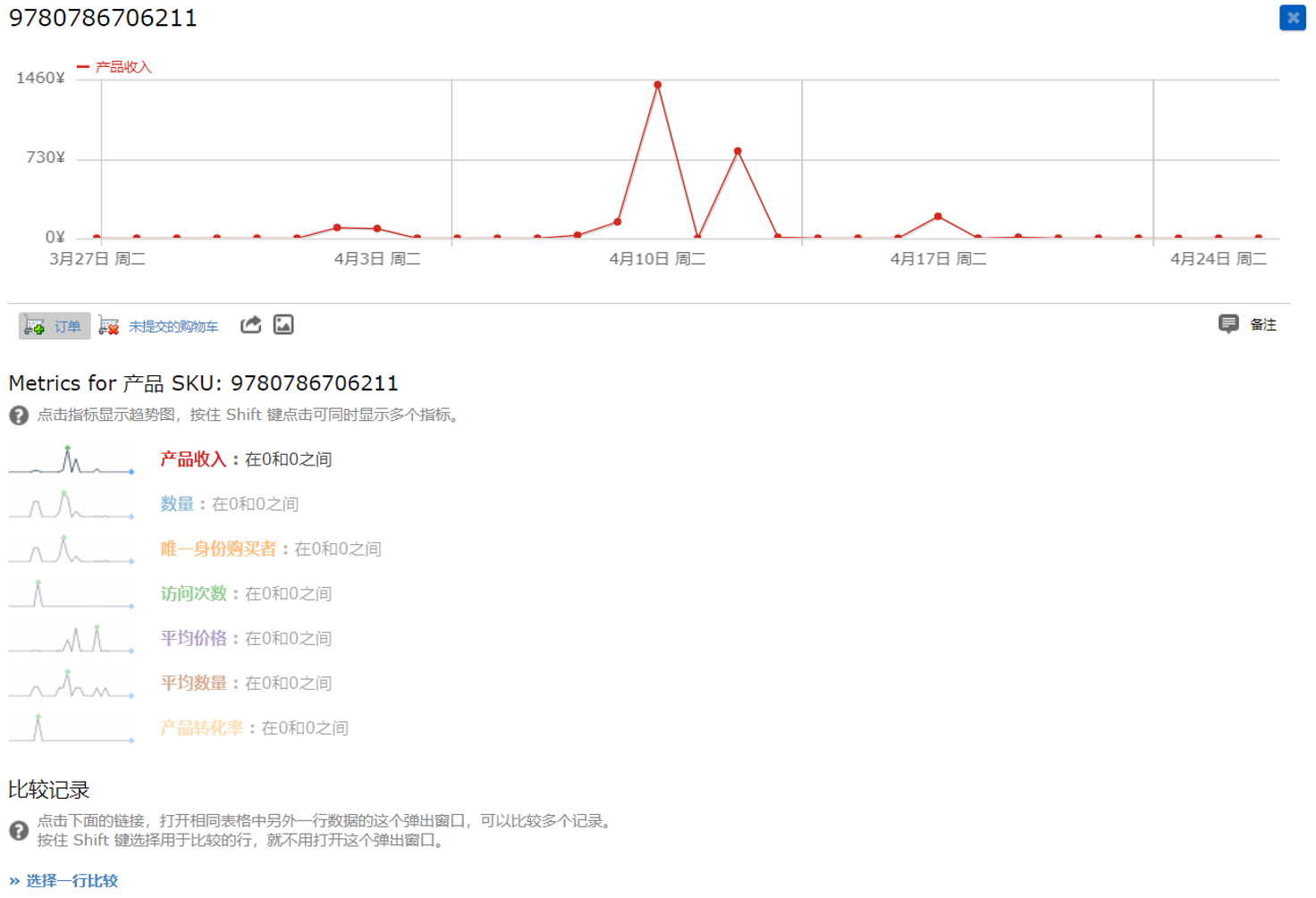The height and width of the screenshot is (898, 1316).
Task: Click the 产品收入 chart legend entry
Action: point(114,67)
